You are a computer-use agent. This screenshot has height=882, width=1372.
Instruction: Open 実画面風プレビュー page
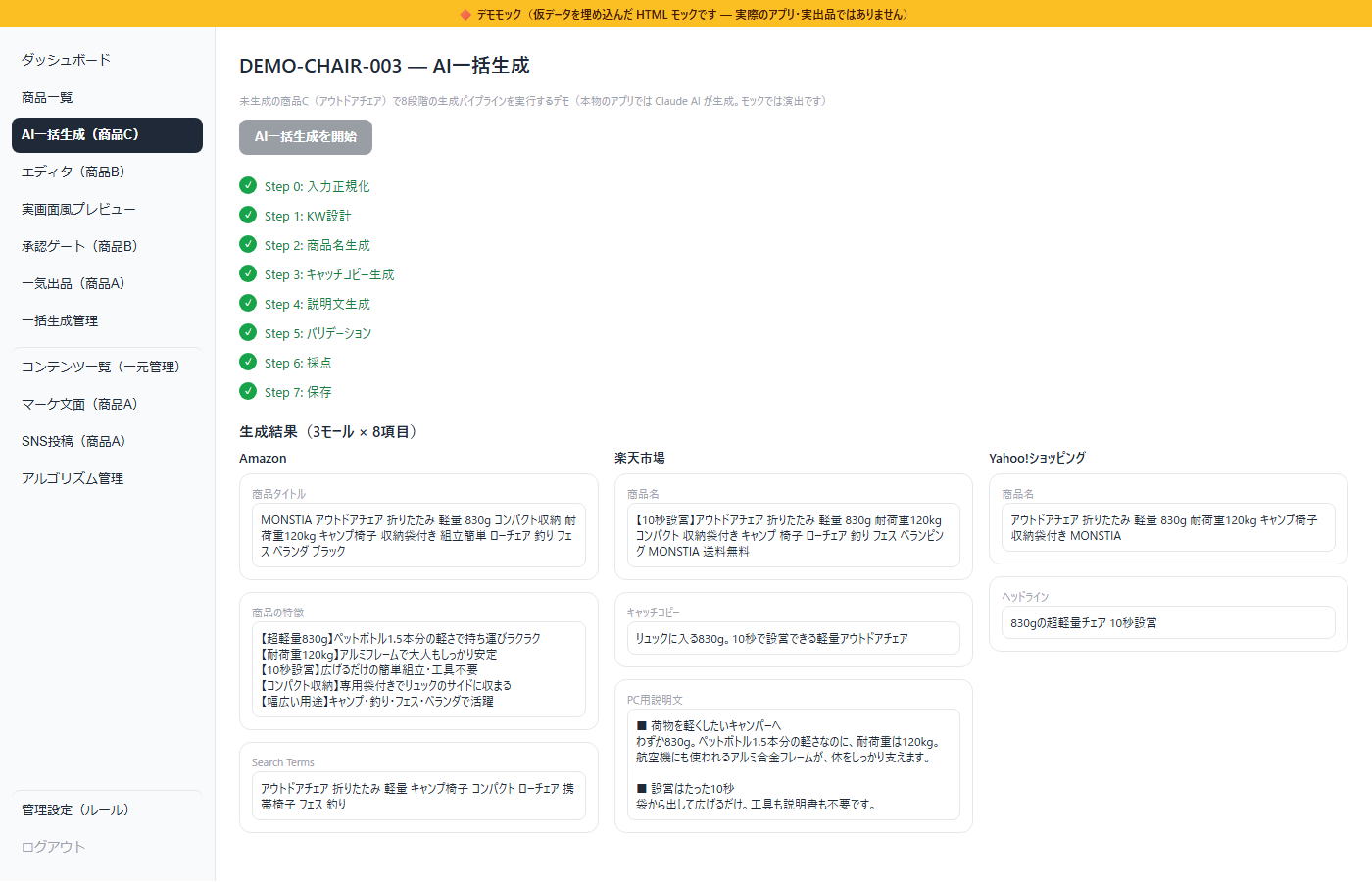tap(107, 209)
